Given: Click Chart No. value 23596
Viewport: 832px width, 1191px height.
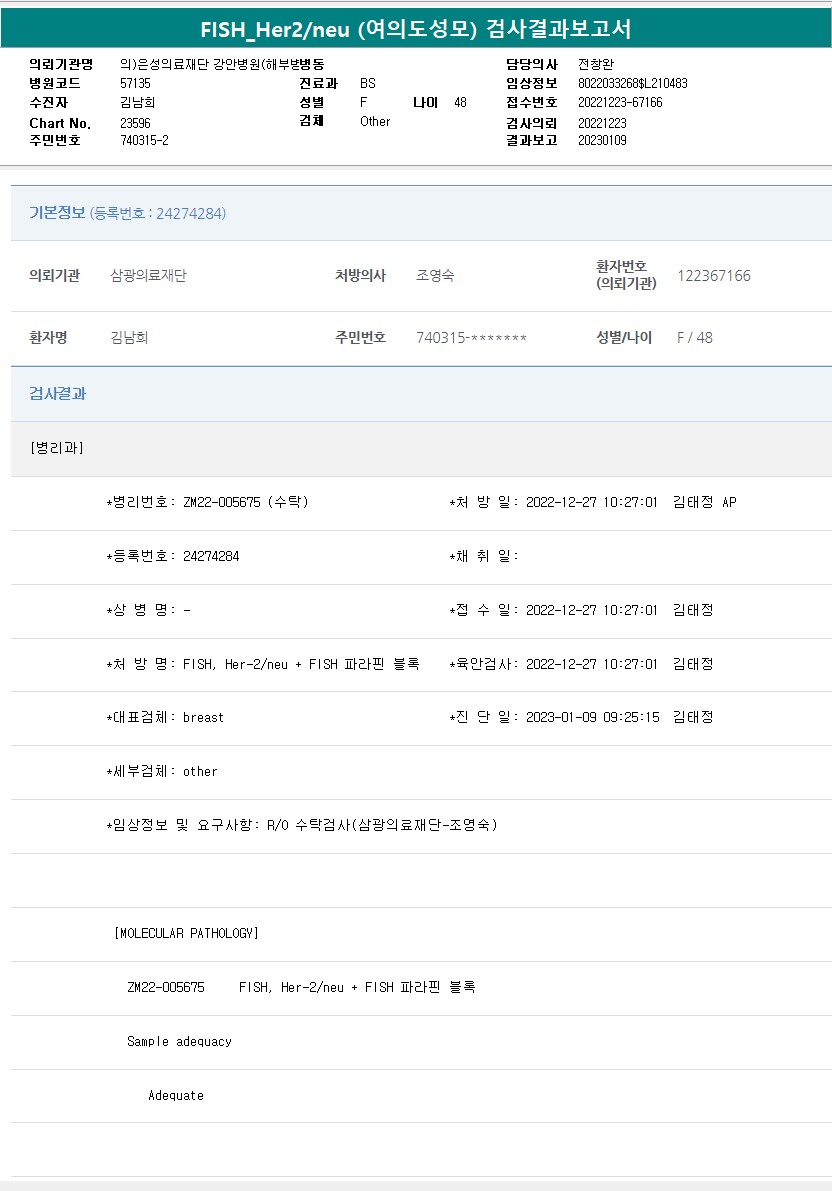Looking at the screenshot, I should (135, 122).
